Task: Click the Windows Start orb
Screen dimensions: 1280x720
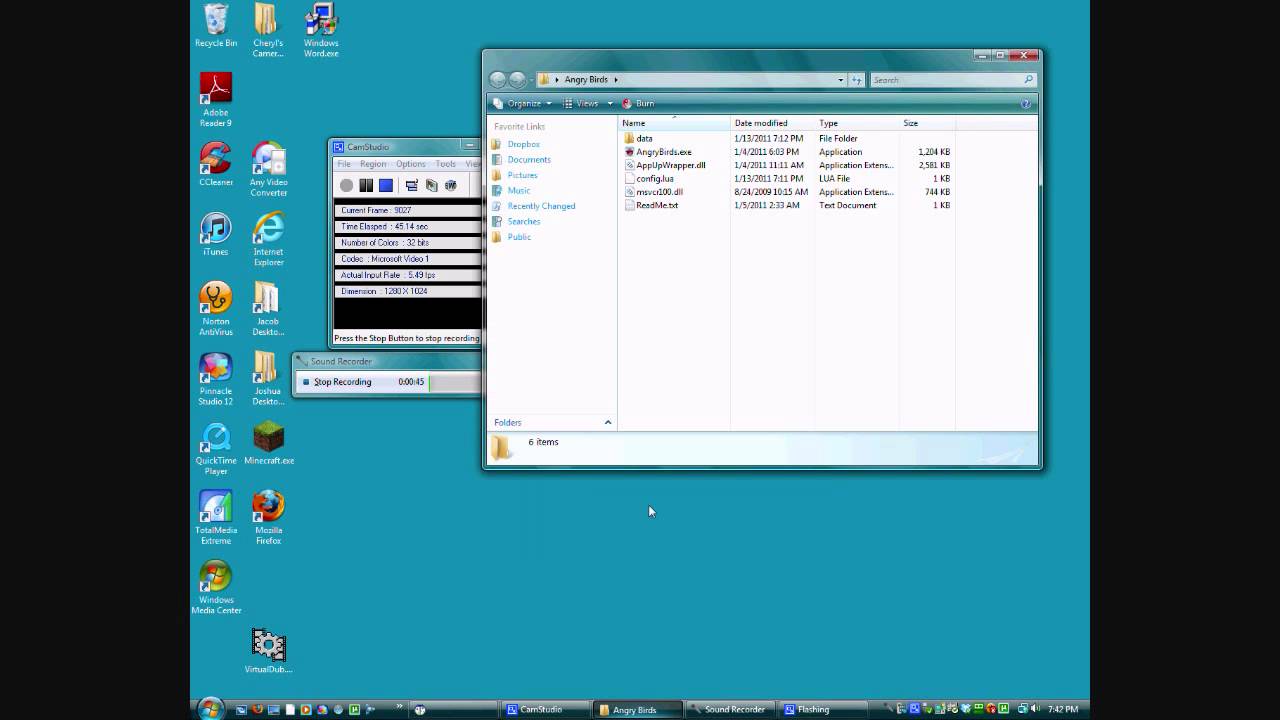Action: pyautogui.click(x=210, y=708)
